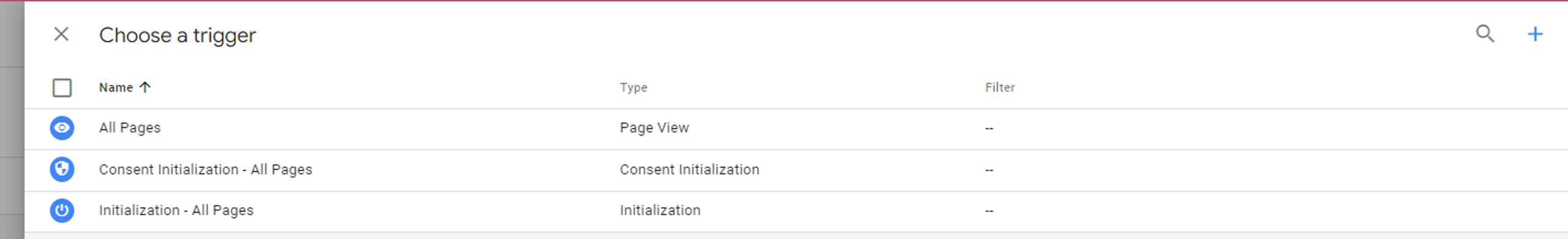This screenshot has height=239, width=1568.
Task: Click the Consent Initialization type cell
Action: pyautogui.click(x=690, y=169)
